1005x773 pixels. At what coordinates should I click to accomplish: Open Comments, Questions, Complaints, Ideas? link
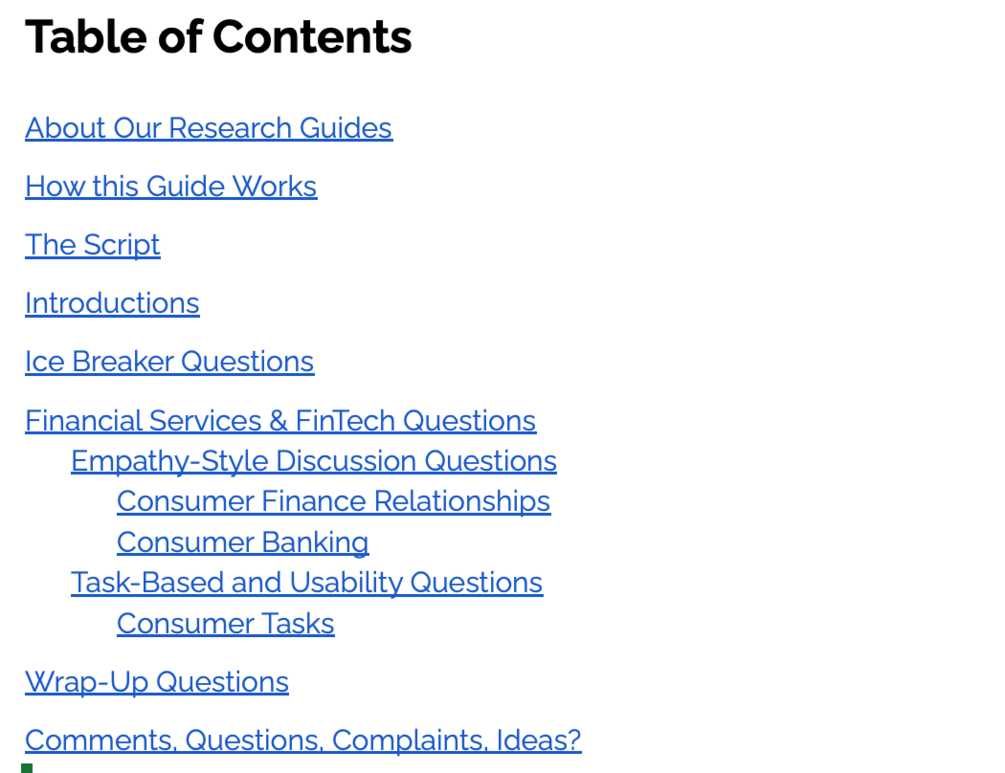pyautogui.click(x=302, y=740)
